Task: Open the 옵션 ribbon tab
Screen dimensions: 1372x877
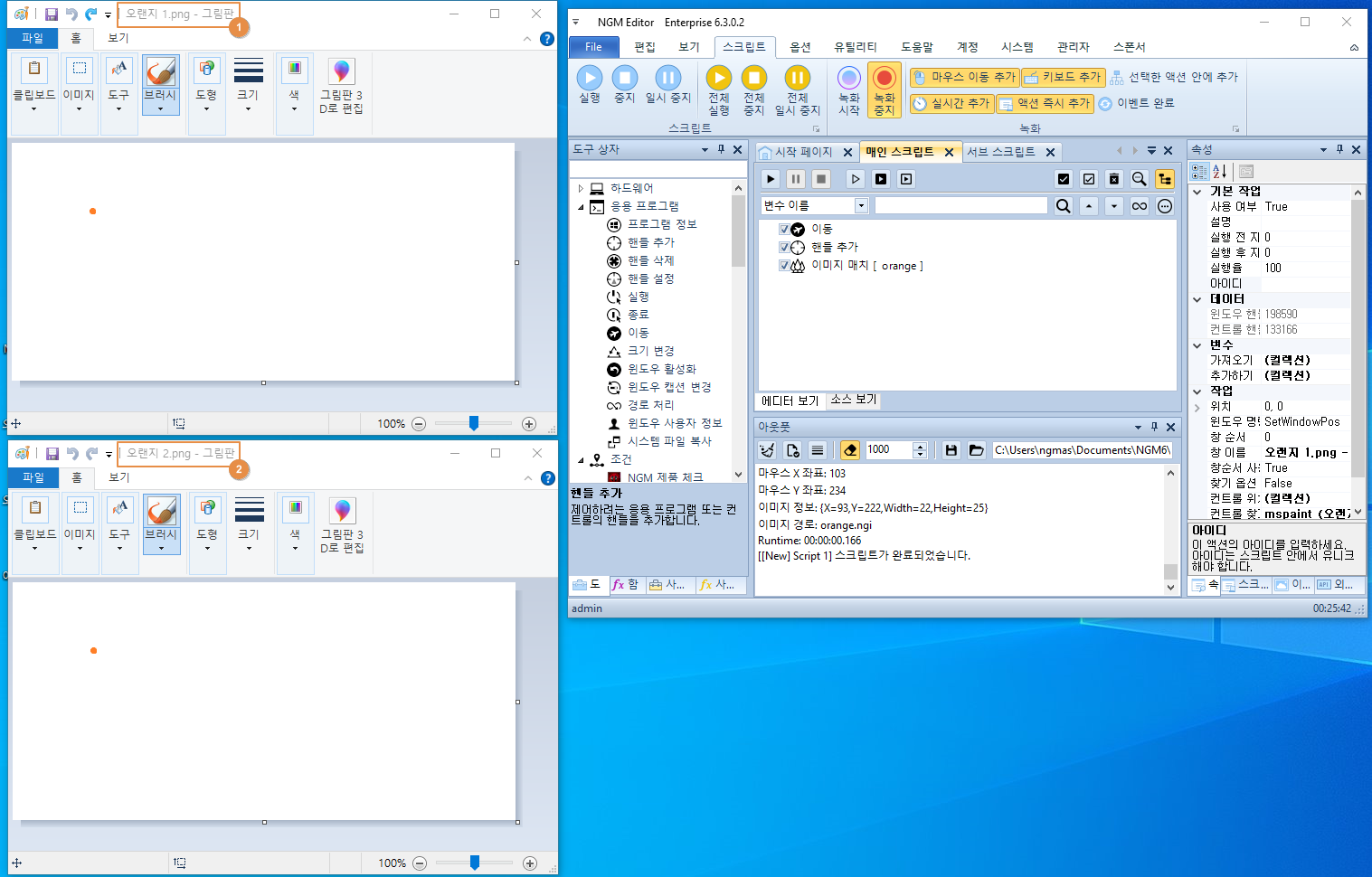Action: click(x=800, y=47)
